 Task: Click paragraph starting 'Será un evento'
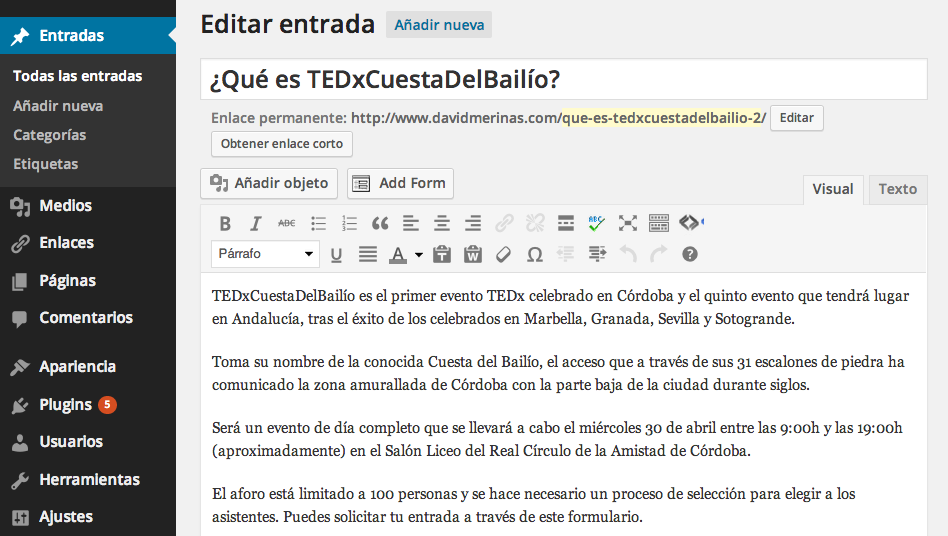[557, 439]
